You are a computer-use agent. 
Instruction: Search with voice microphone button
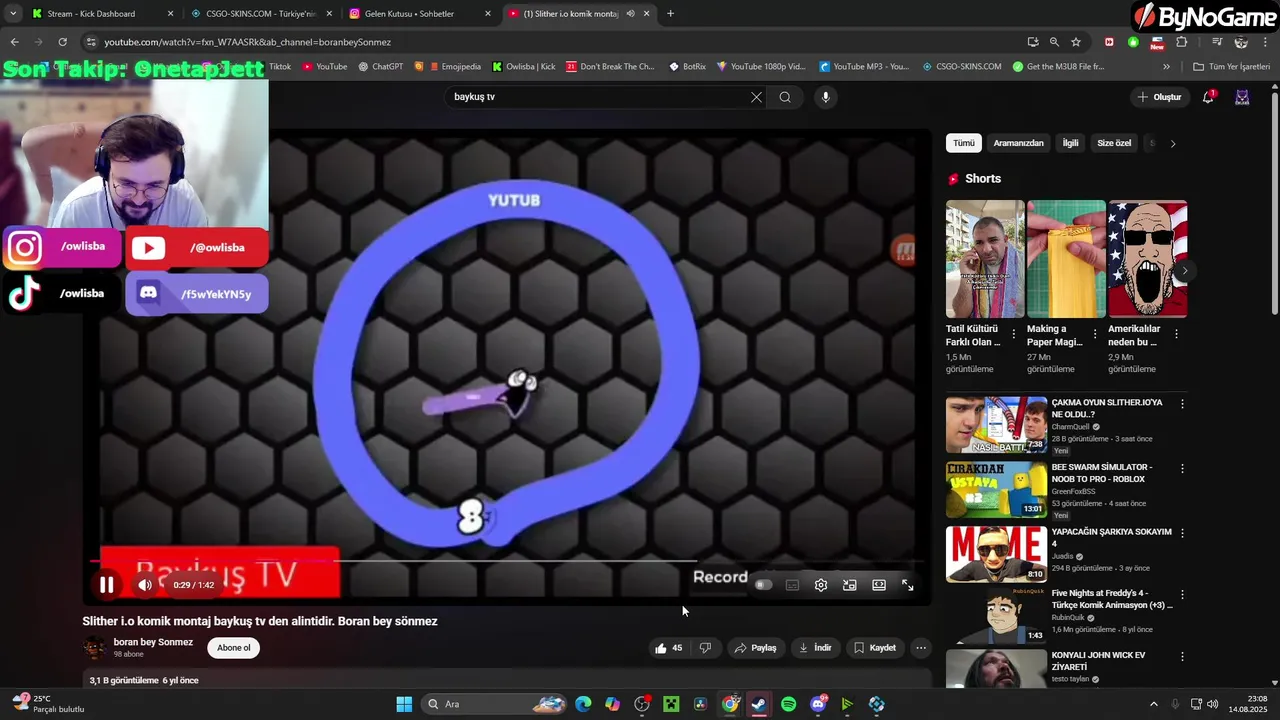(825, 97)
